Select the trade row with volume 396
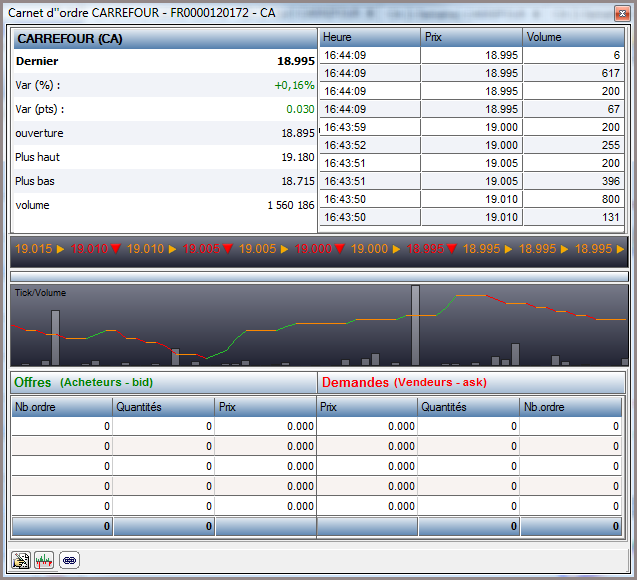This screenshot has height=580, width=637. 472,181
